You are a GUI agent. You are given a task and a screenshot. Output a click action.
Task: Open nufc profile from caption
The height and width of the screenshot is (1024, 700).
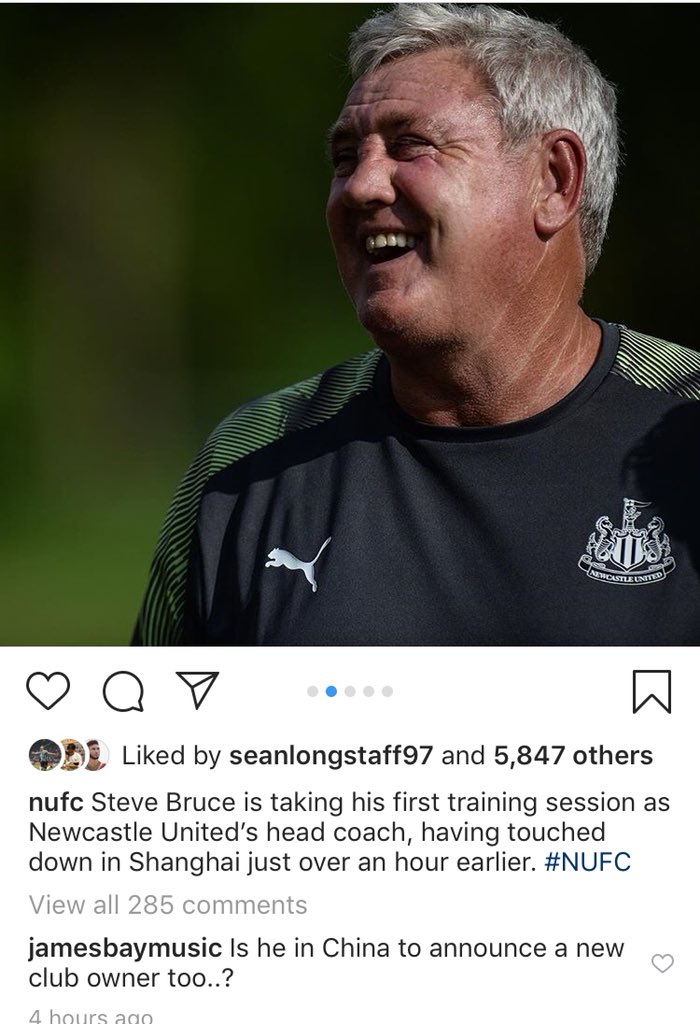click(56, 802)
